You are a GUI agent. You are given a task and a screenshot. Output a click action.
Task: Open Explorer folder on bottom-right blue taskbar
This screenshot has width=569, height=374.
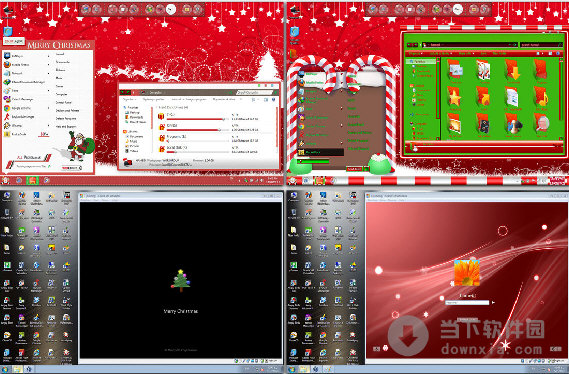304,369
